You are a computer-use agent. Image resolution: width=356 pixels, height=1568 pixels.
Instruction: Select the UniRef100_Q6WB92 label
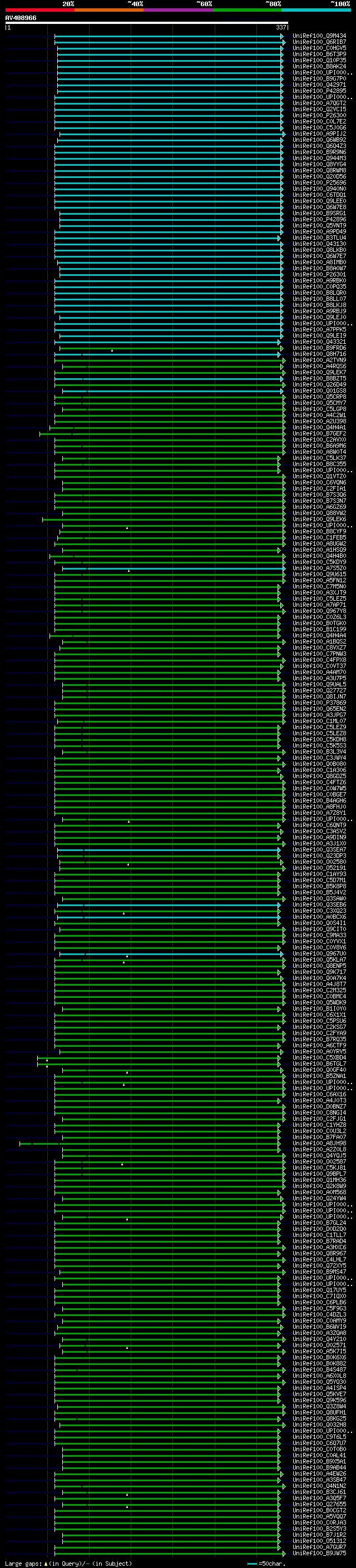point(319,140)
